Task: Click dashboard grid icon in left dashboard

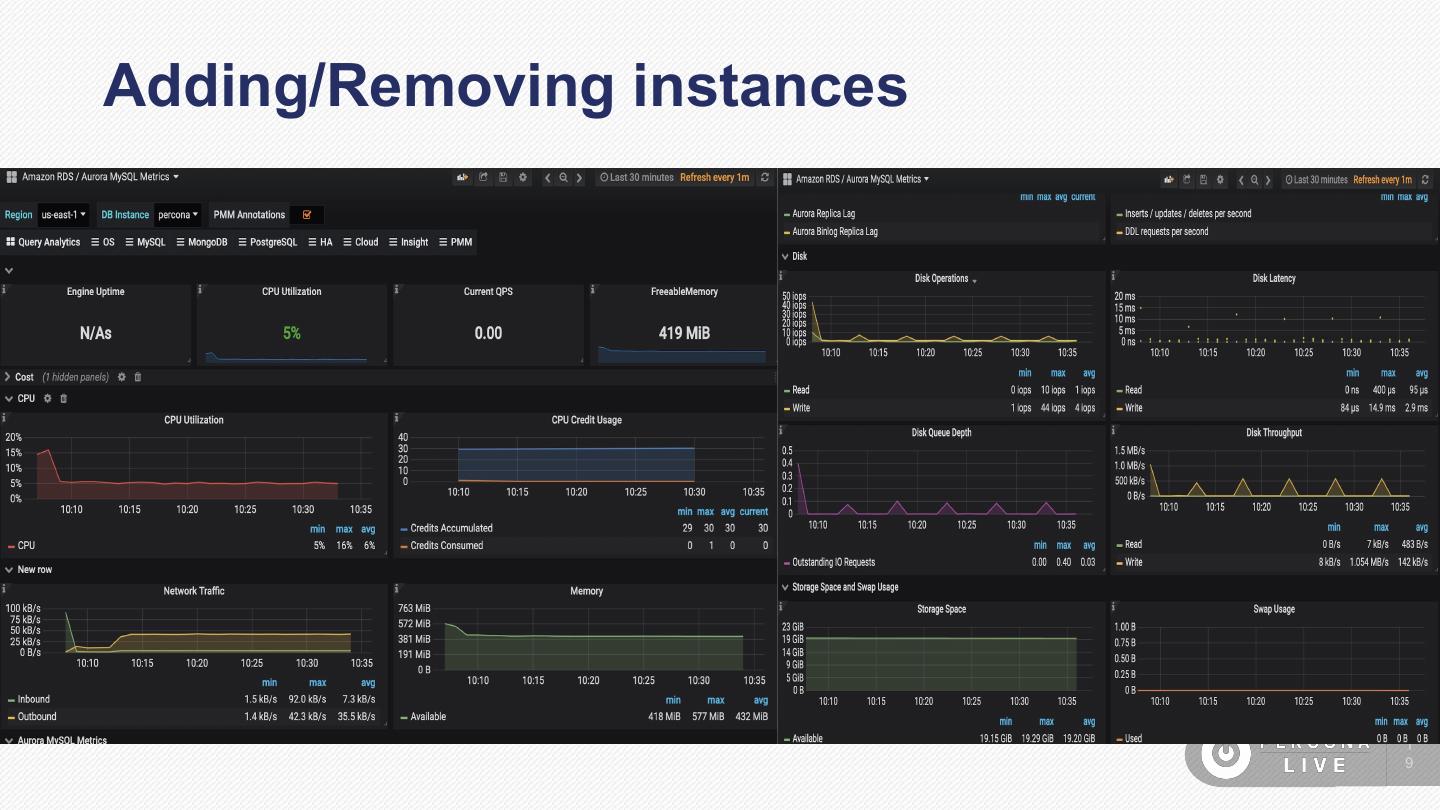Action: point(12,177)
